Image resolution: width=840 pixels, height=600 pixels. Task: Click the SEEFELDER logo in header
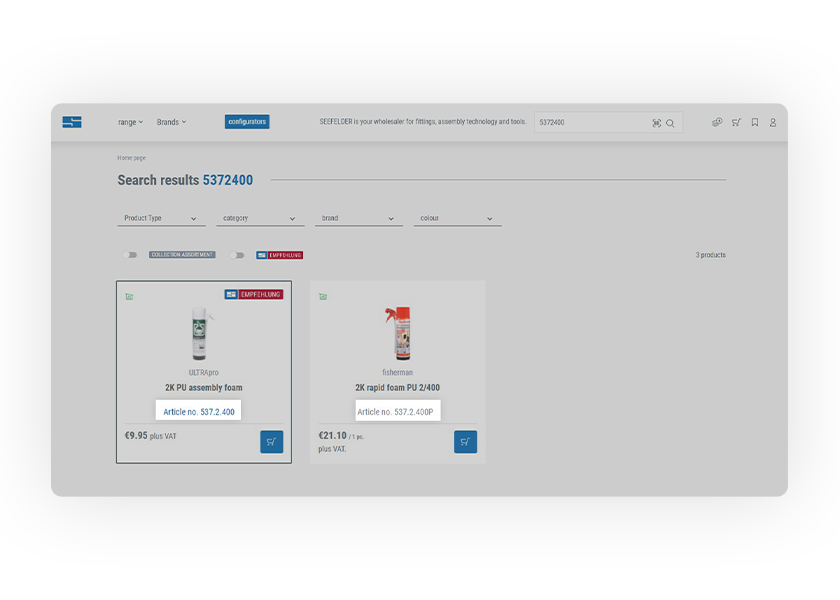pos(72,122)
